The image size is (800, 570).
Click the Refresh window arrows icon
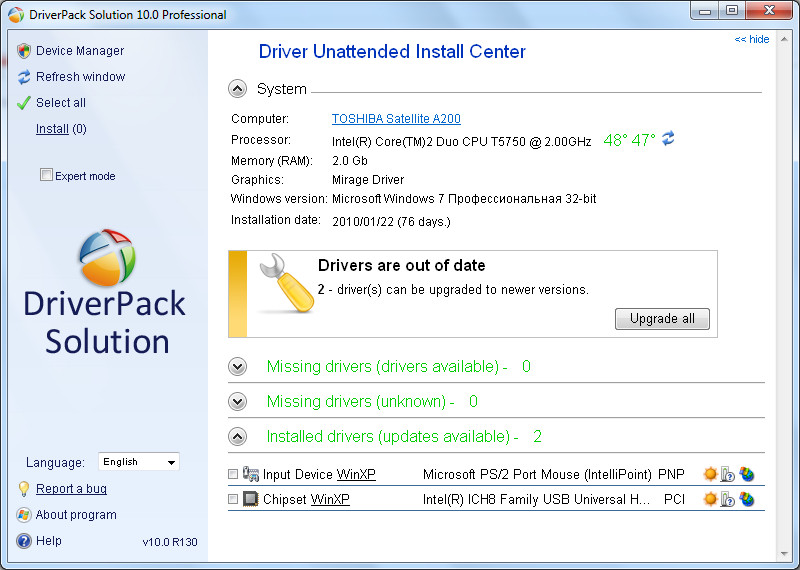[24, 77]
